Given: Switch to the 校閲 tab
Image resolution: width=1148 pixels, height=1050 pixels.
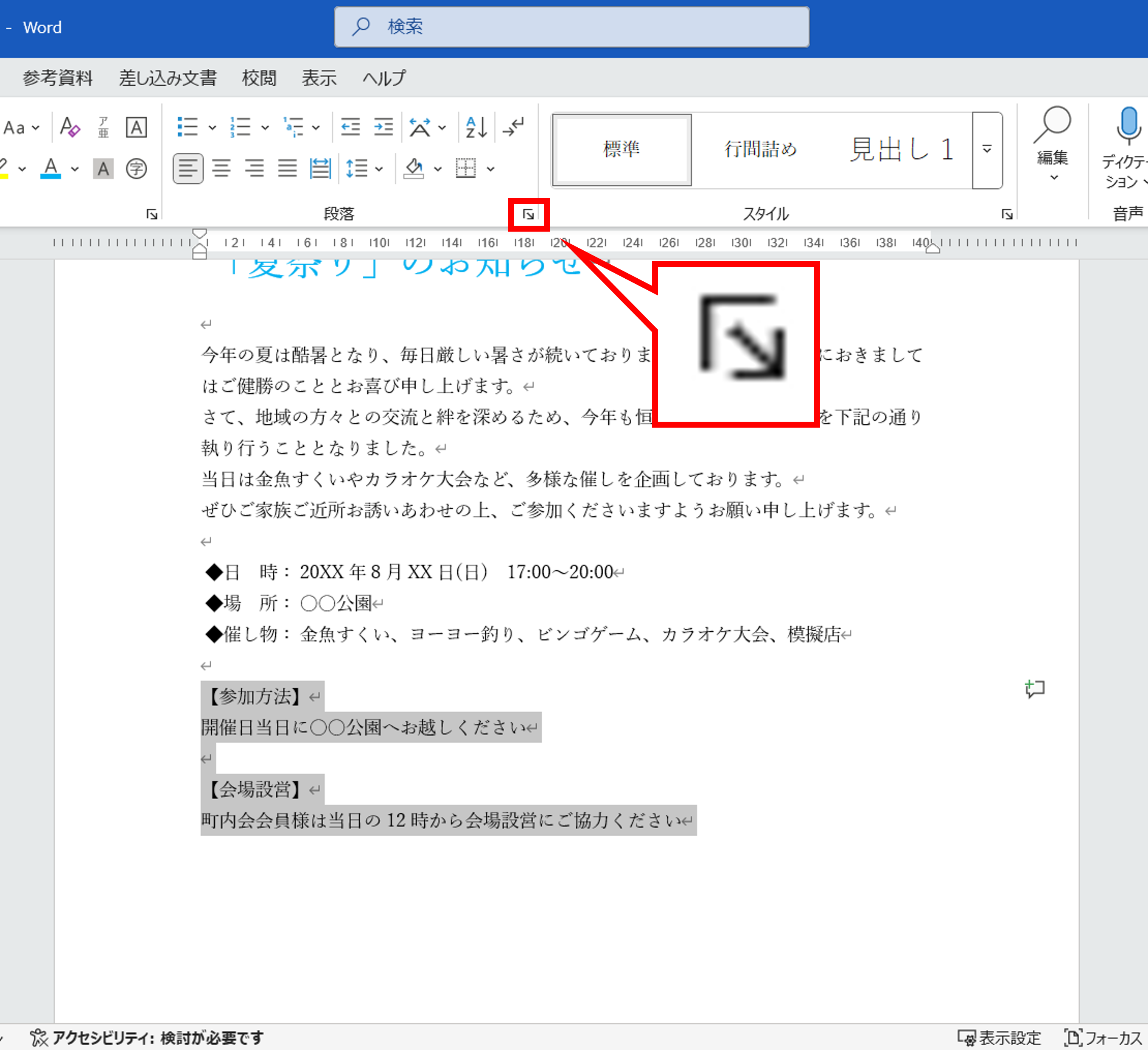Looking at the screenshot, I should pyautogui.click(x=259, y=78).
